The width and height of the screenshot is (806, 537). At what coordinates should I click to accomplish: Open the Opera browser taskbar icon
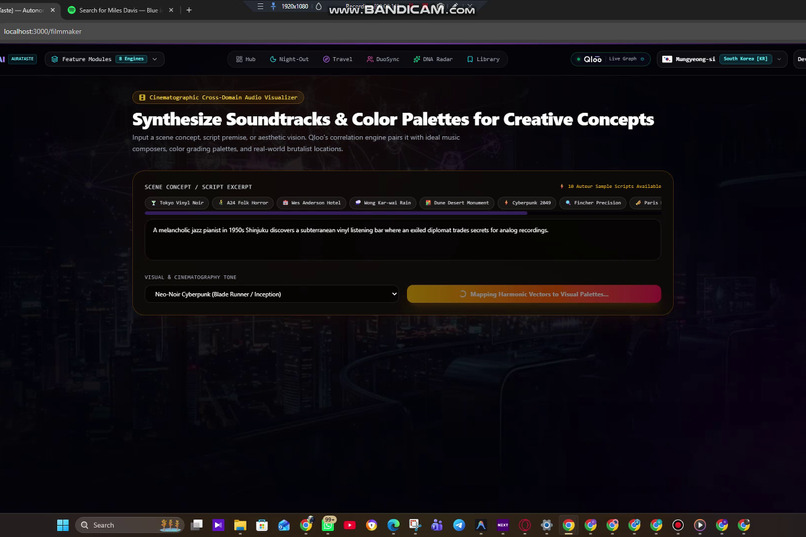pos(525,525)
